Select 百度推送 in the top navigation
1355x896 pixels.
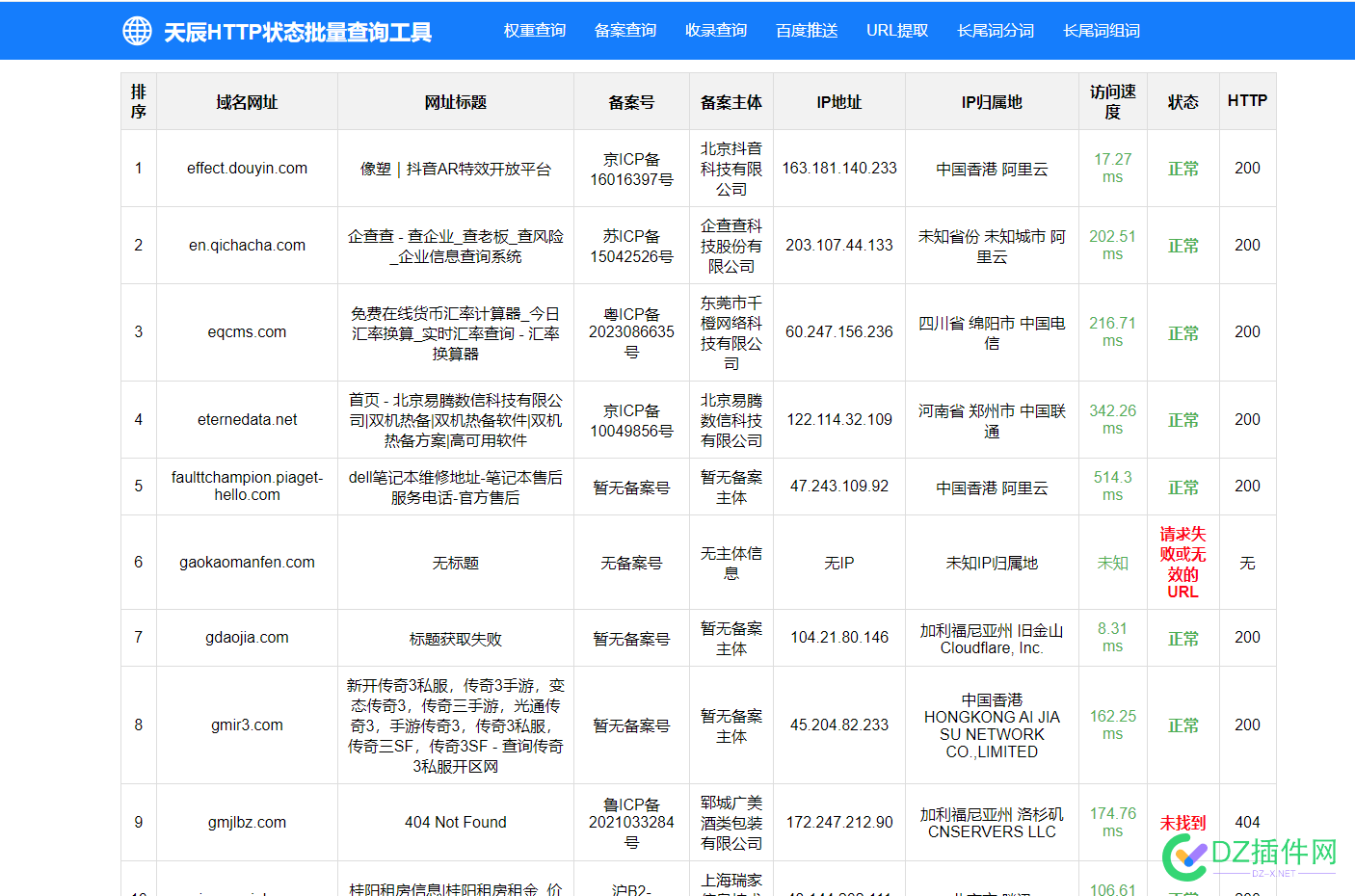click(x=807, y=31)
